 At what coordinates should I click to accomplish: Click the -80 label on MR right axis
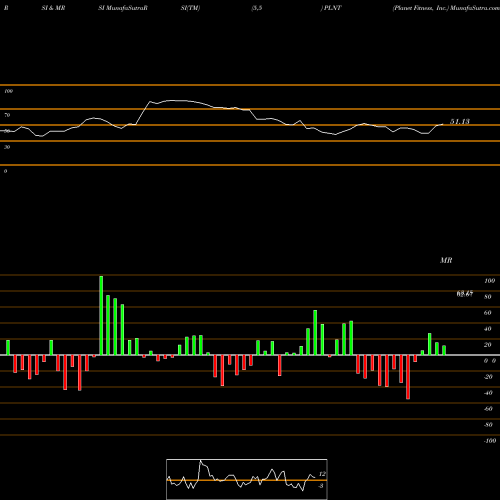coord(488,425)
